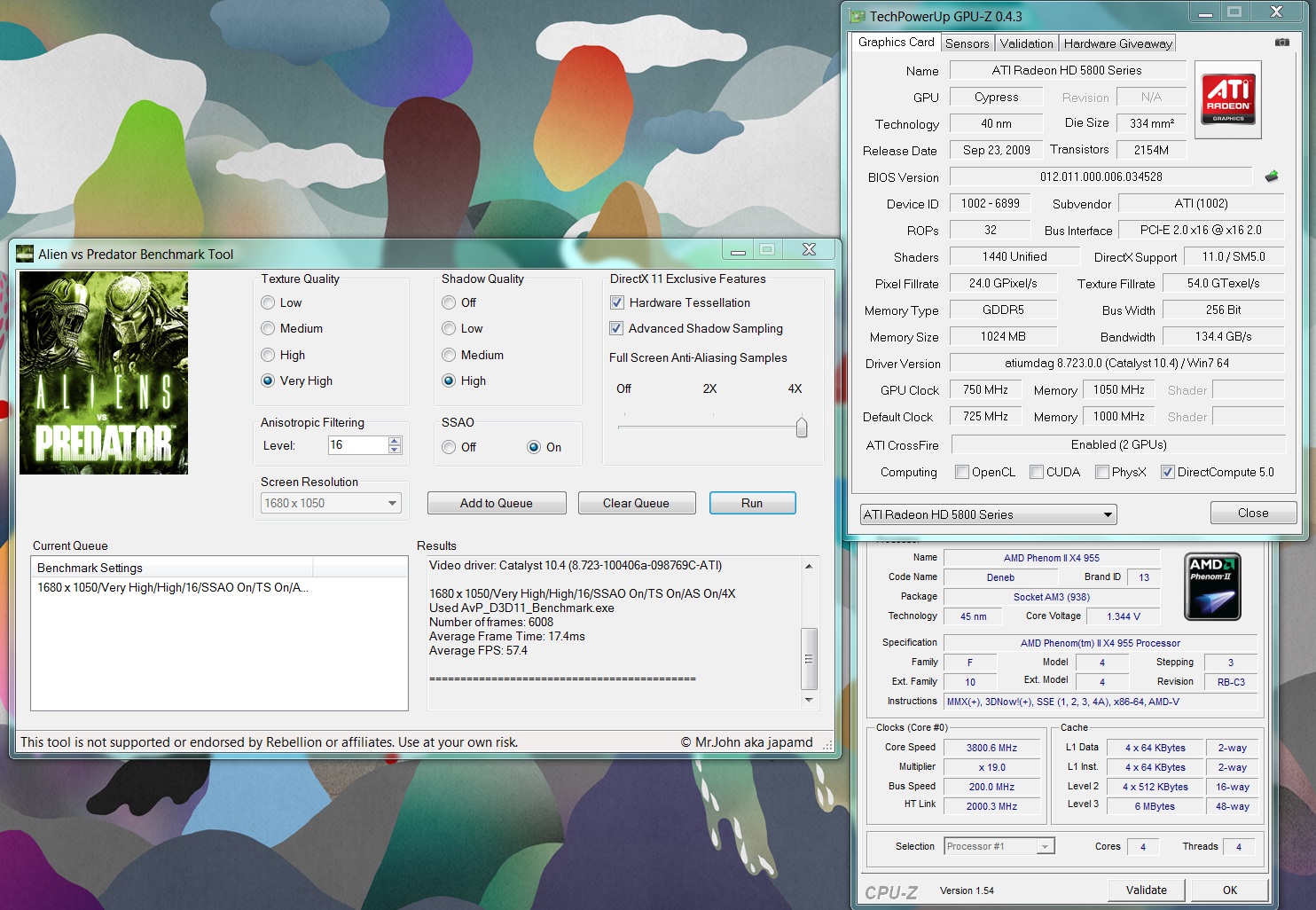Click the OK button in CPU-Z
Viewport: 1316px width, 910px height.
1230,890
